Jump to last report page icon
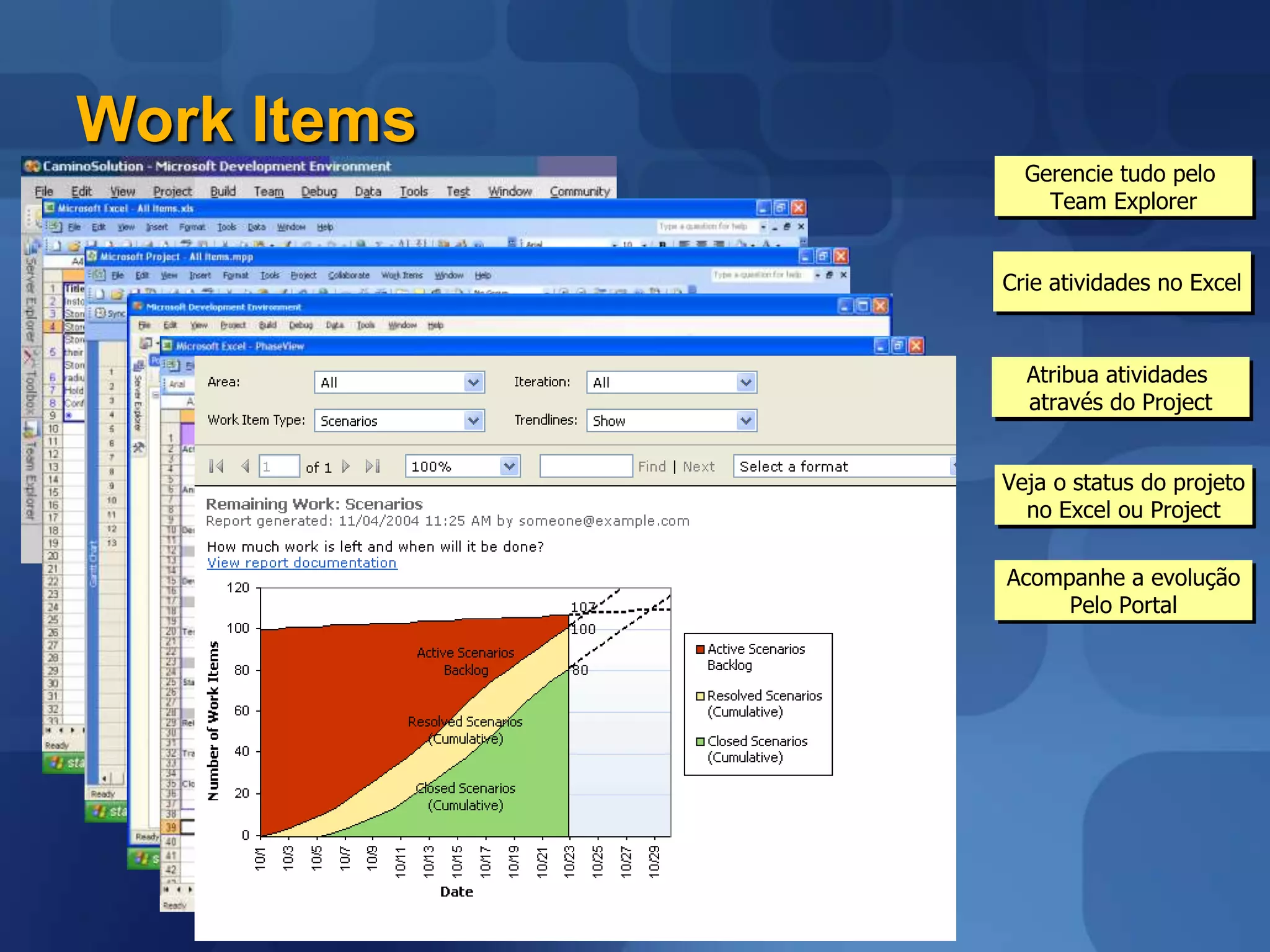1270x952 pixels. click(x=373, y=466)
